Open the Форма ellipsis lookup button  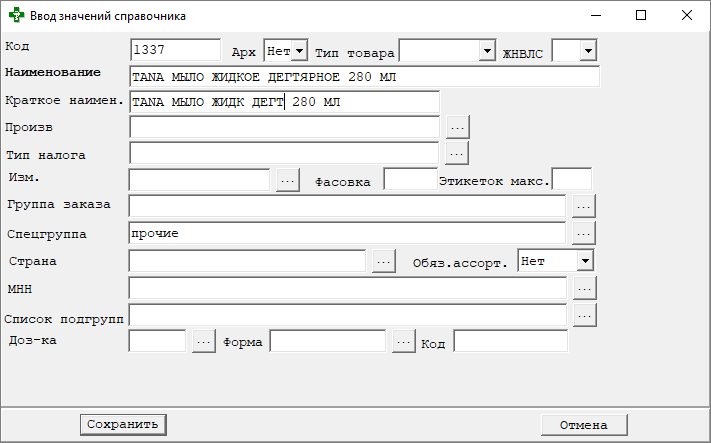(403, 342)
